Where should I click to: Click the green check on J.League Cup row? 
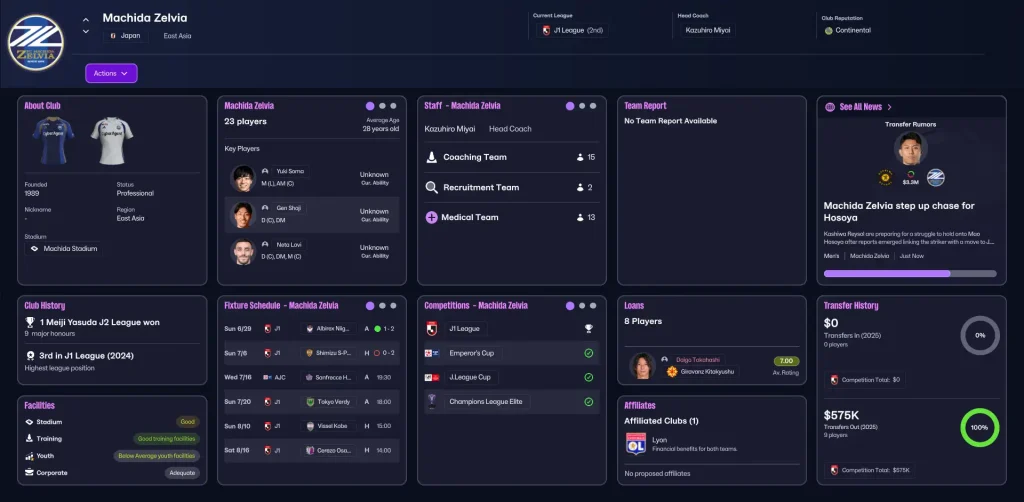(588, 377)
